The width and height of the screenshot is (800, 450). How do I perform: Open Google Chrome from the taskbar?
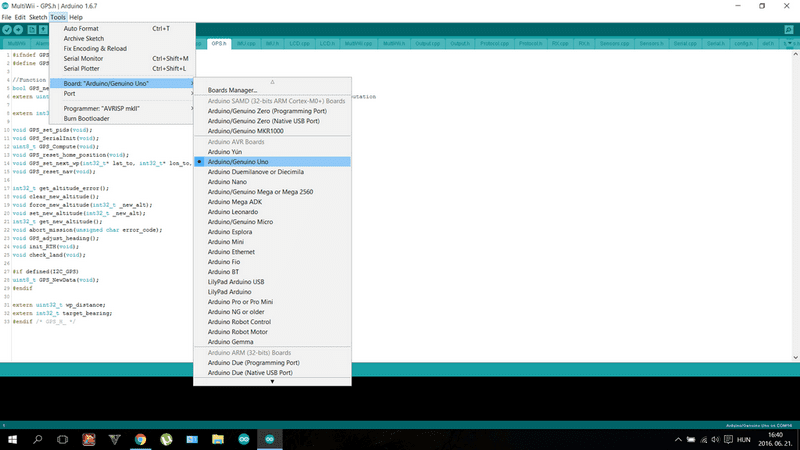pos(140,439)
